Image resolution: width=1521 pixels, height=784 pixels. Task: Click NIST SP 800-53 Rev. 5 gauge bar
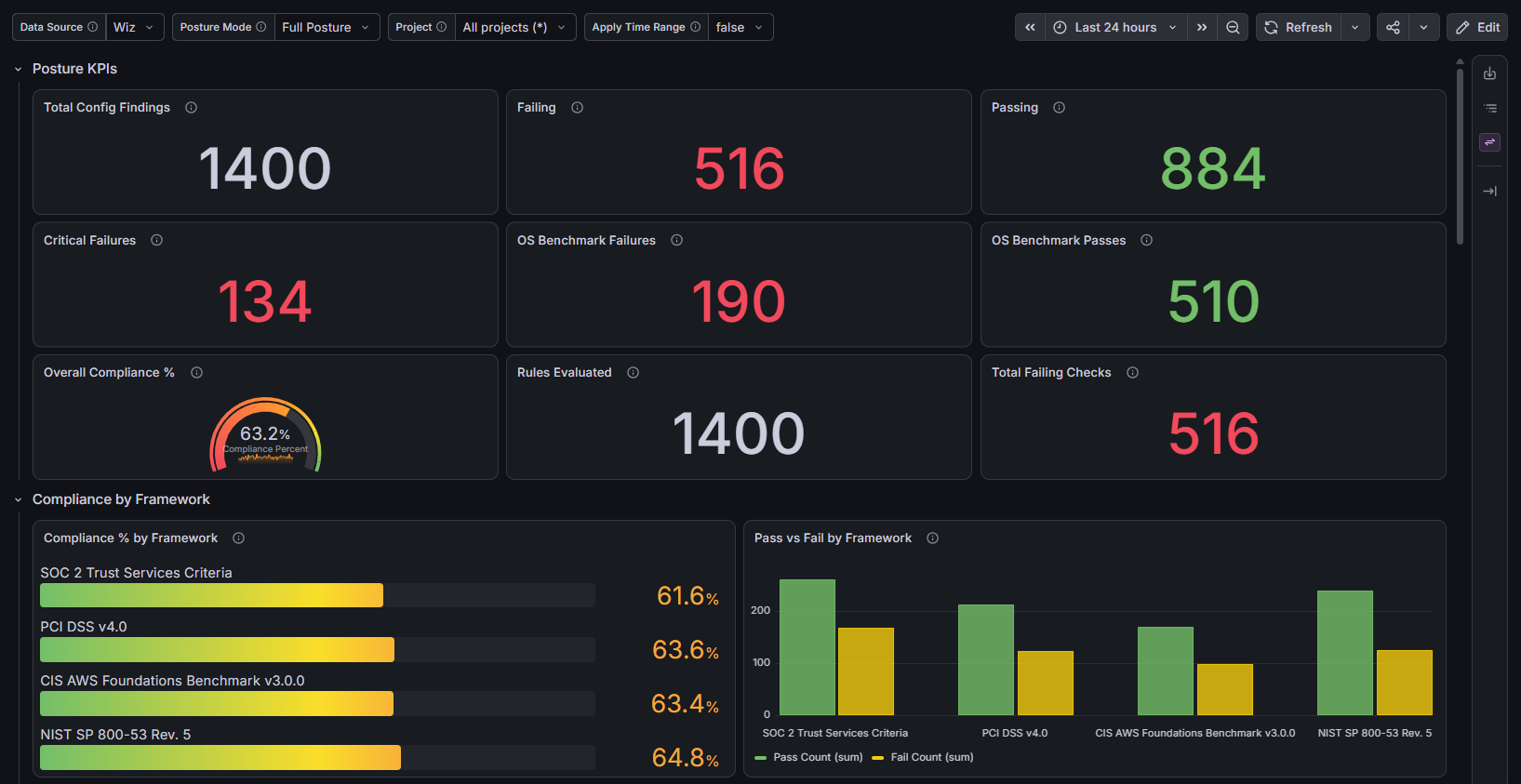coord(317,757)
